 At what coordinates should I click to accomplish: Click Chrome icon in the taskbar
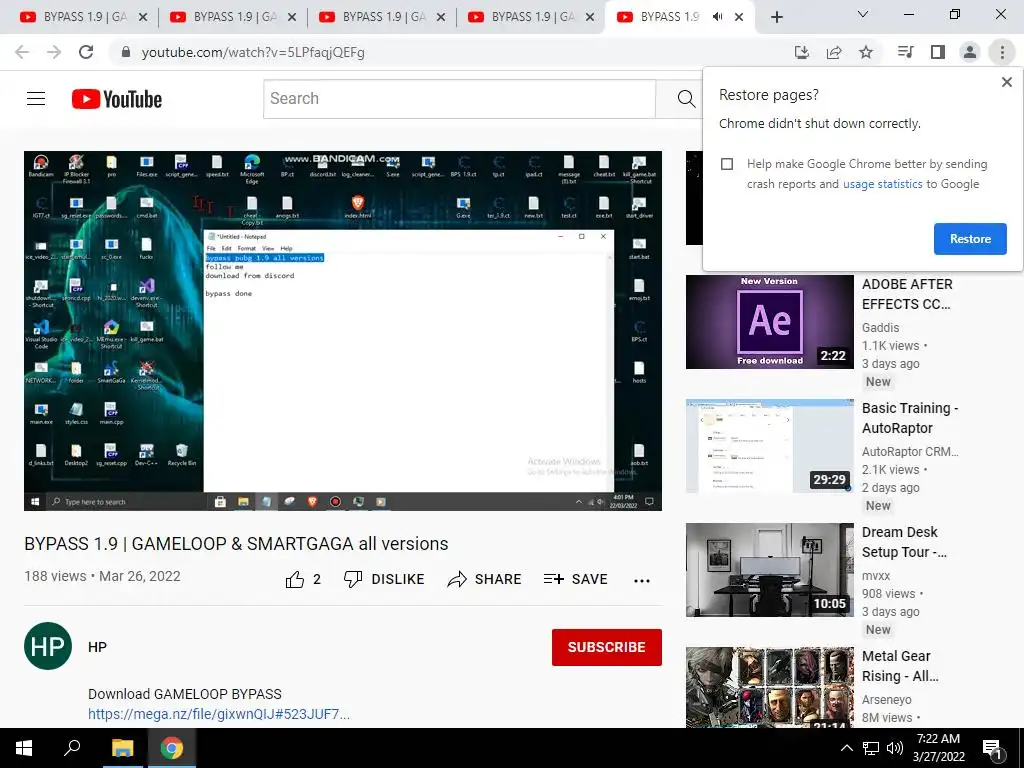click(x=172, y=748)
